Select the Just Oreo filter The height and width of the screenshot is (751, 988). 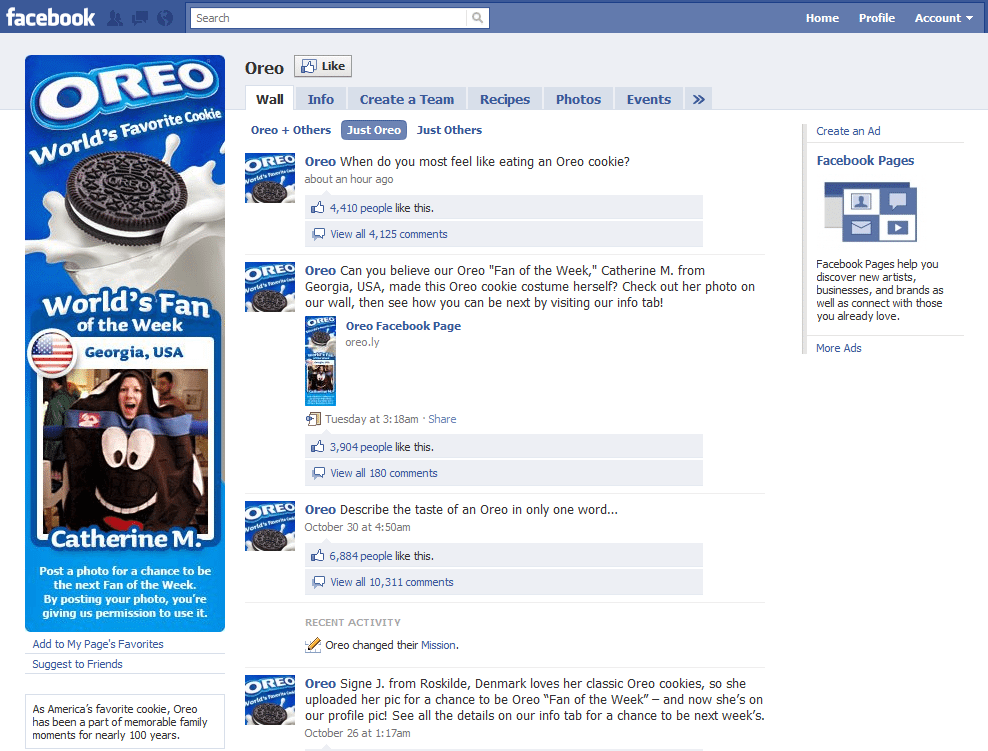(x=374, y=130)
